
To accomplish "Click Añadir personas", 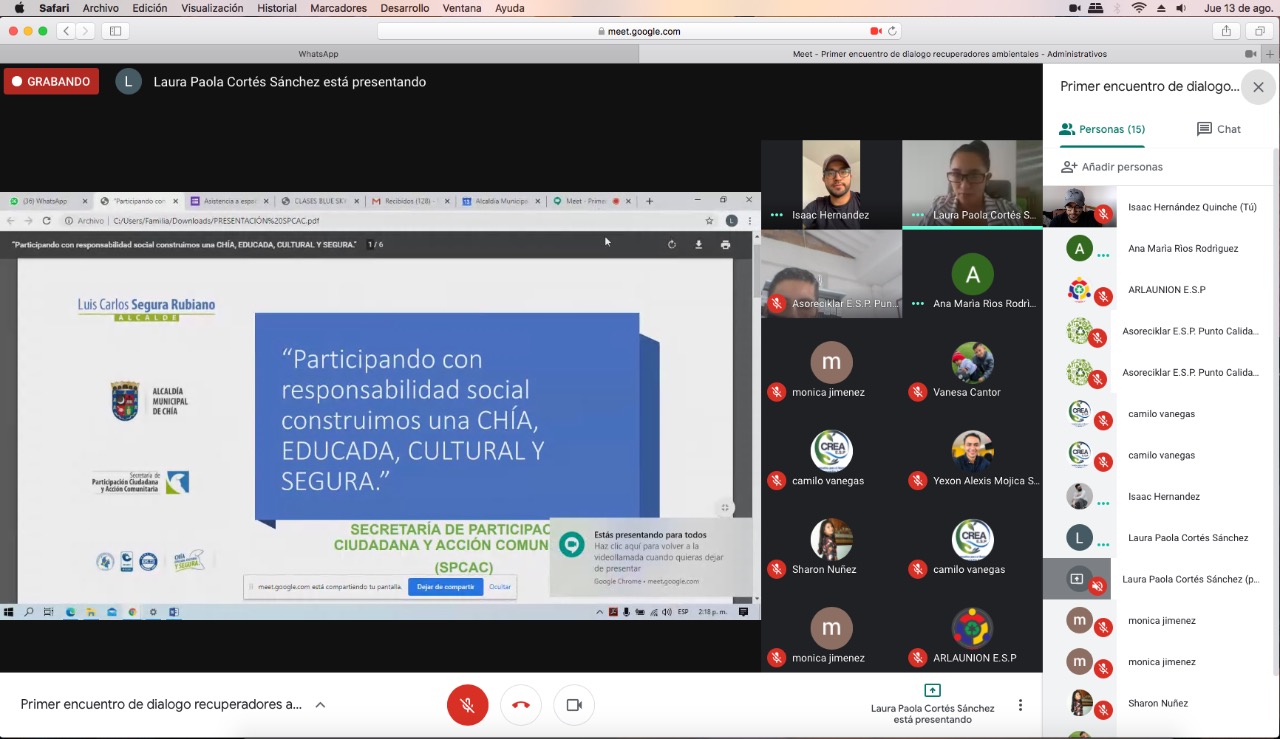I will (x=1112, y=167).
